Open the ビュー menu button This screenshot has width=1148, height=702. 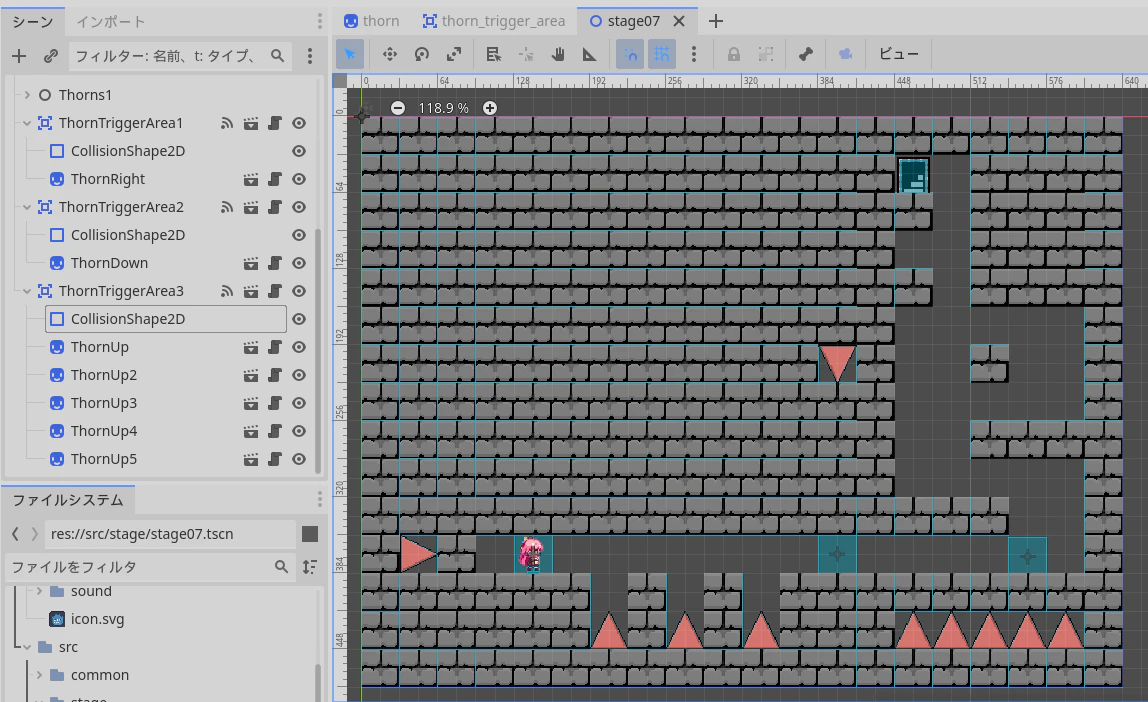pyautogui.click(x=898, y=54)
